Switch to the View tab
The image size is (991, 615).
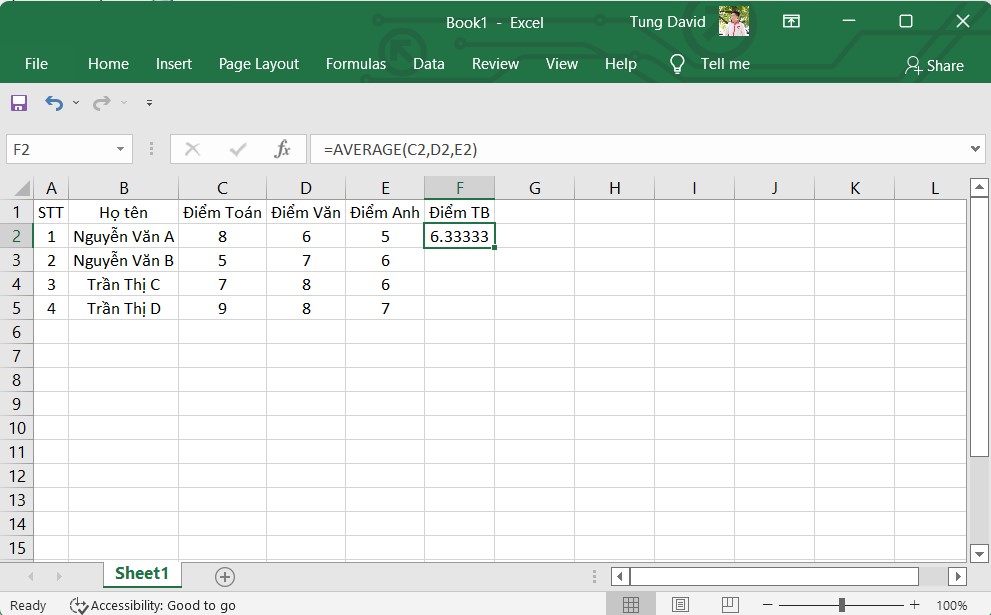tap(562, 64)
